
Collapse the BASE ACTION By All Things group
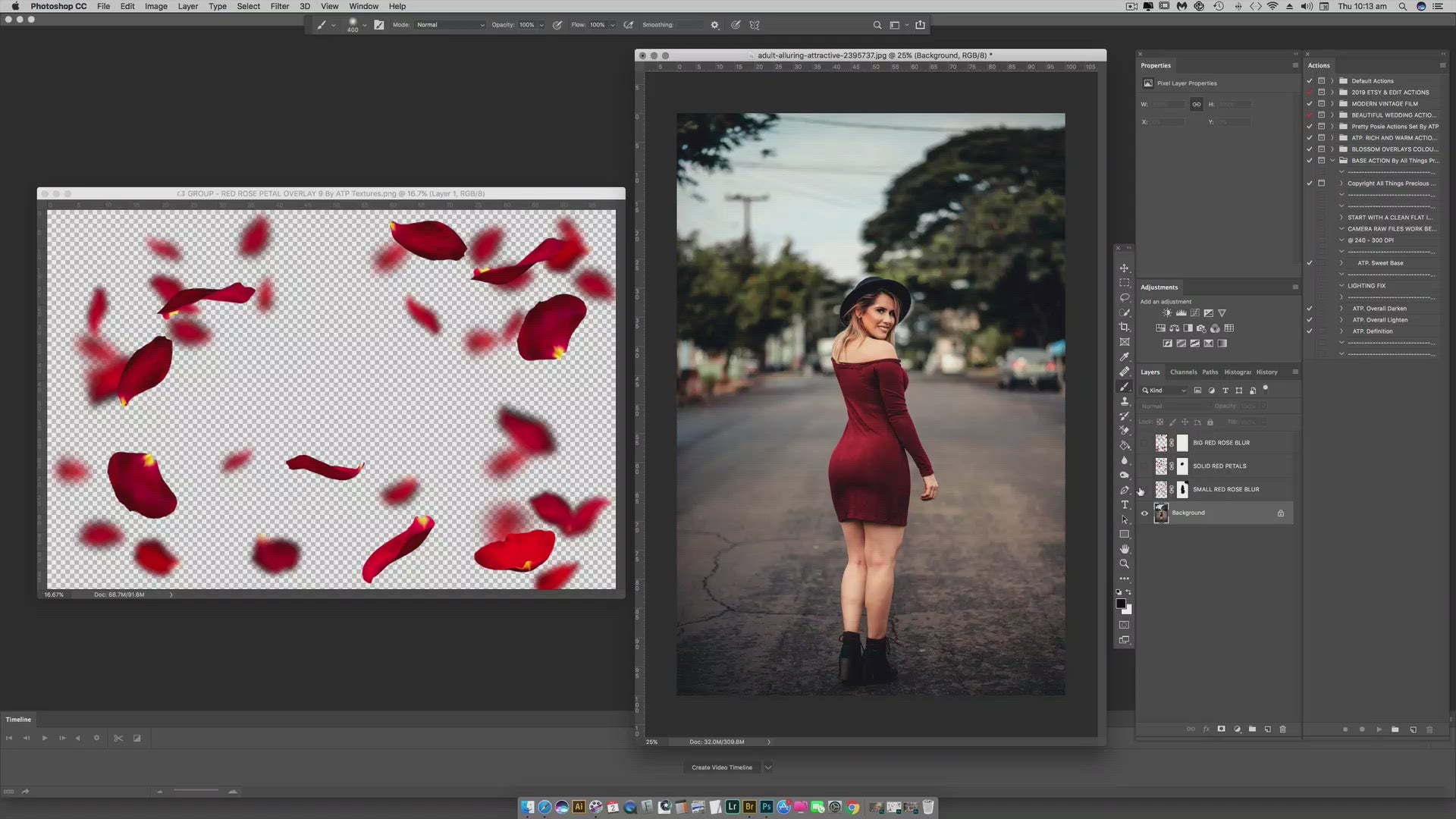1332,160
